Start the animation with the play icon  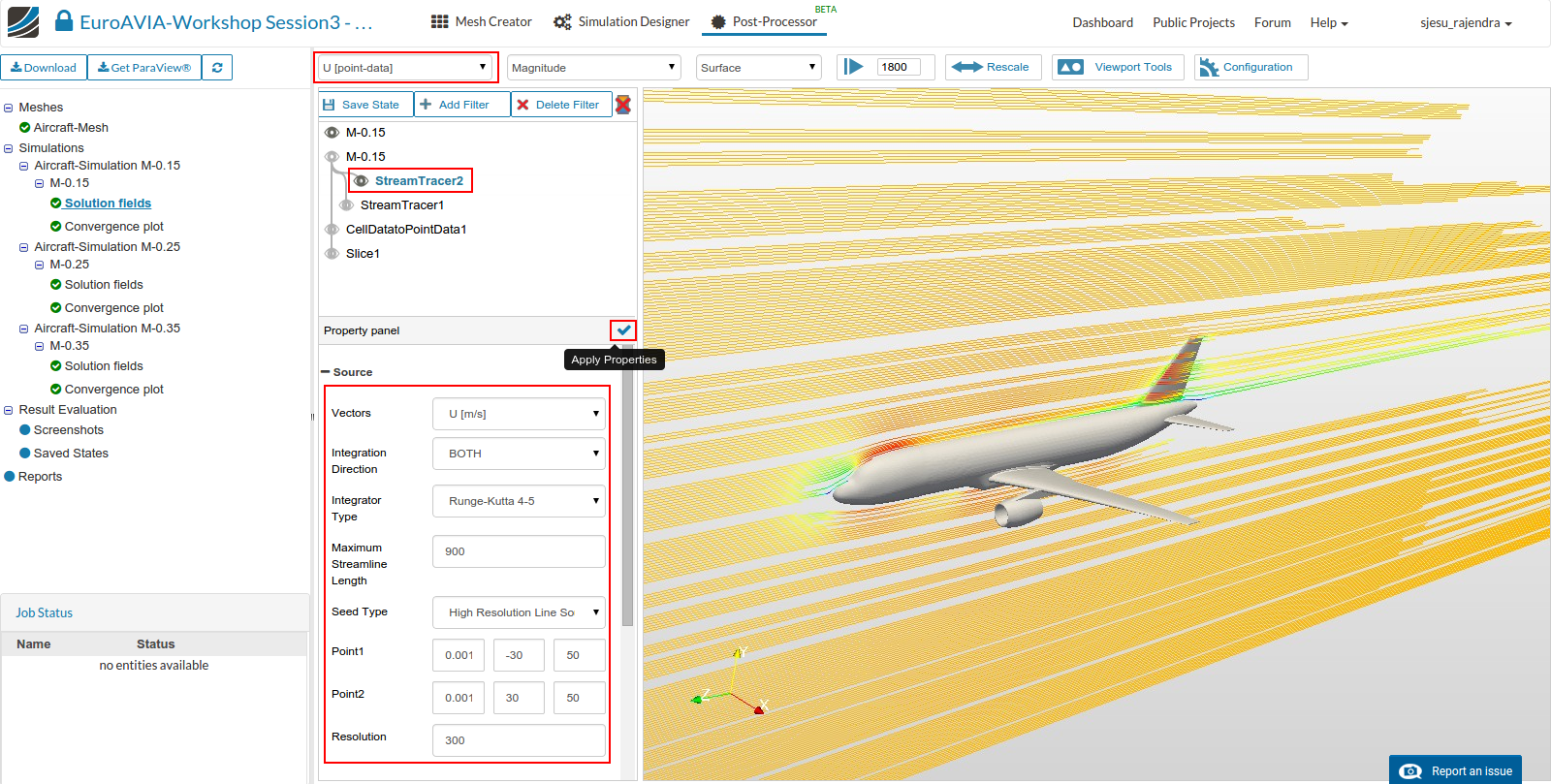853,67
